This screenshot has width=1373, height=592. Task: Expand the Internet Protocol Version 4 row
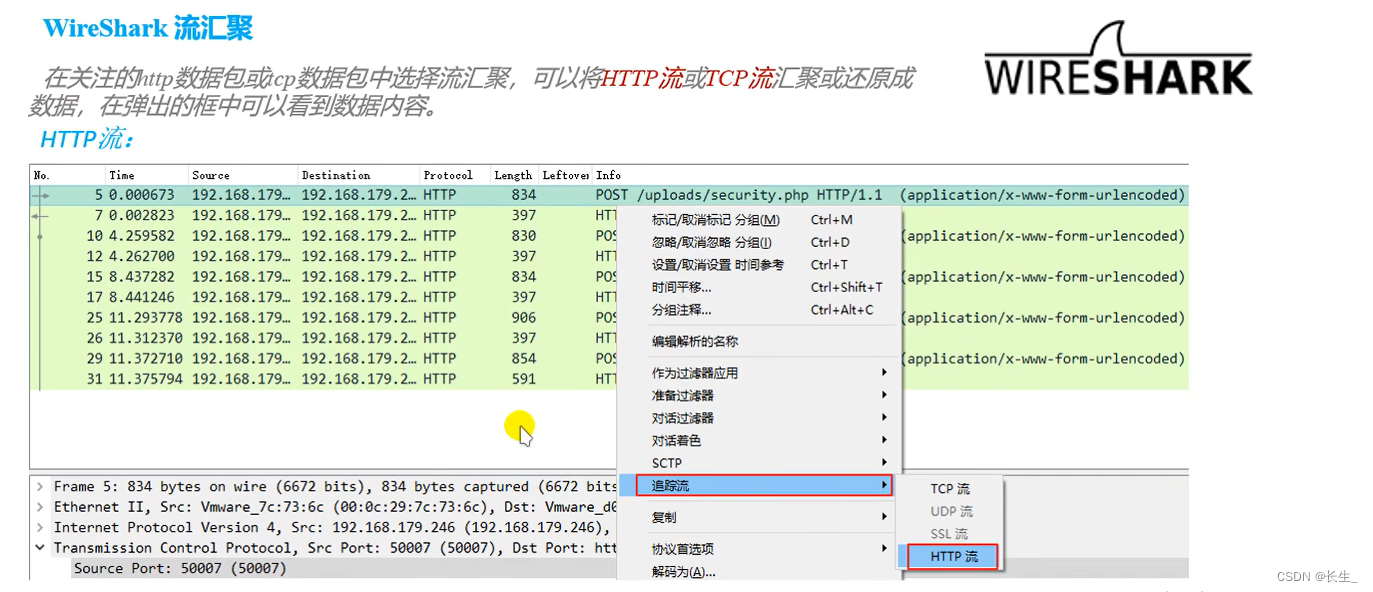tap(40, 528)
